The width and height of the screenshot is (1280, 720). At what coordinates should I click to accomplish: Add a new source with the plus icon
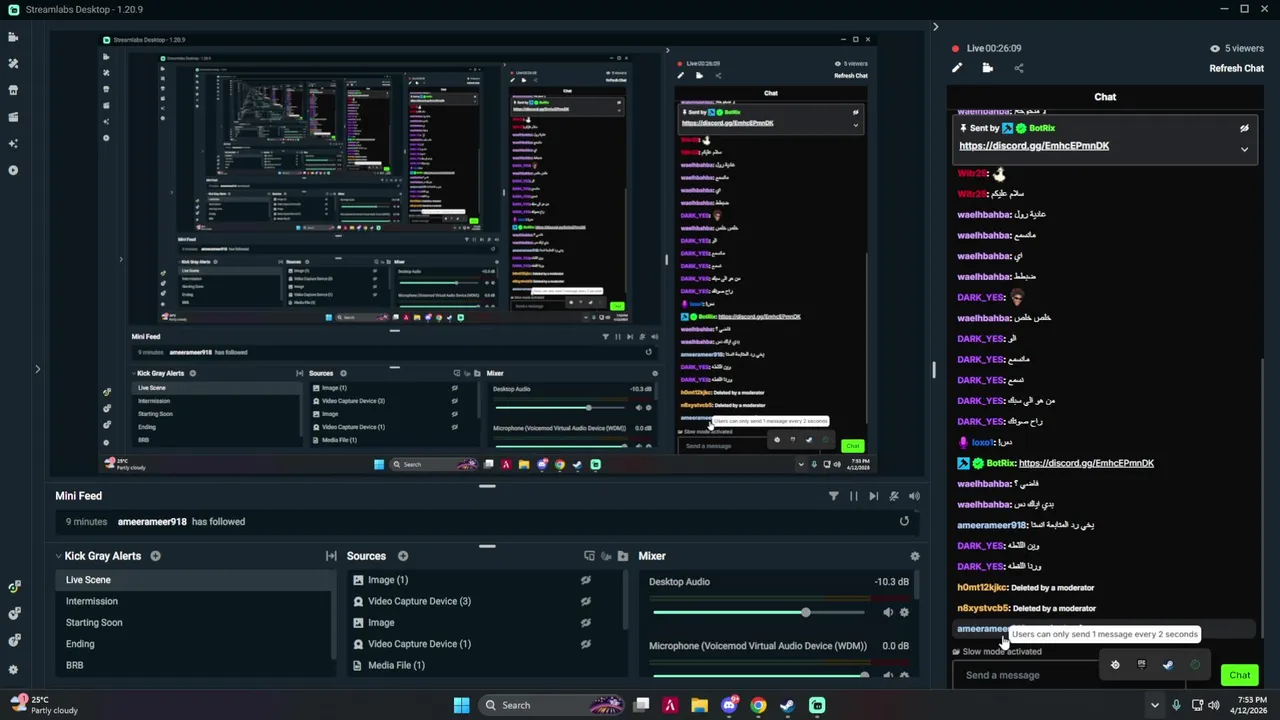point(403,556)
